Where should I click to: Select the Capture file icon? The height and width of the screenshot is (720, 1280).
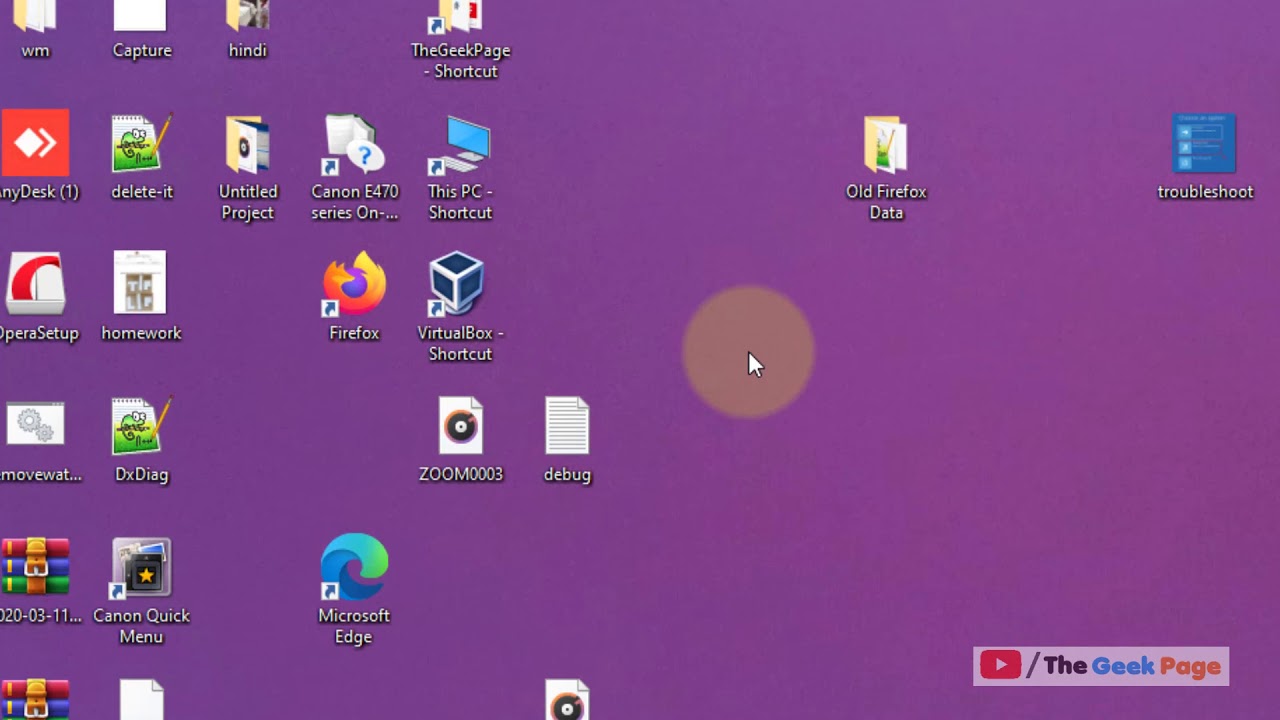coord(141,15)
